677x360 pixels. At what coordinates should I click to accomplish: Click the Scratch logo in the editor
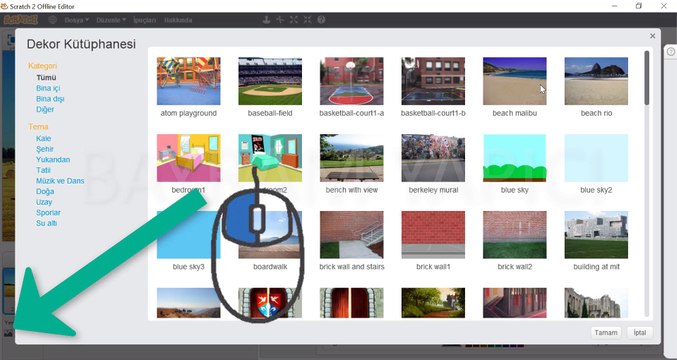click(x=21, y=20)
